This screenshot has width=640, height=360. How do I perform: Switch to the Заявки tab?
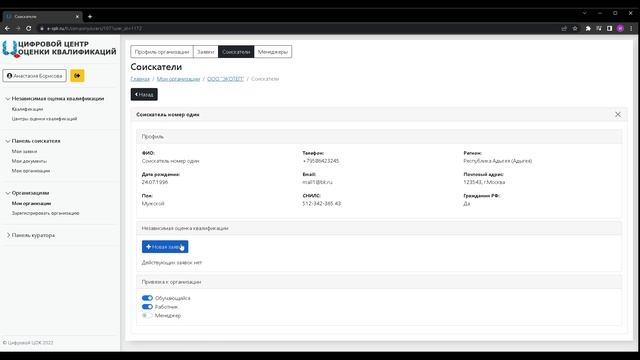tap(206, 52)
